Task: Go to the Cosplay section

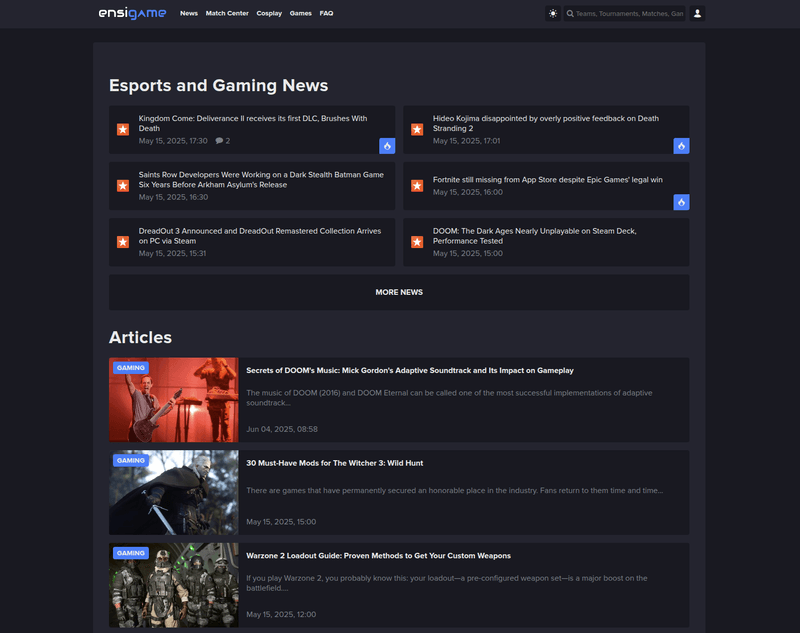Action: [x=269, y=13]
